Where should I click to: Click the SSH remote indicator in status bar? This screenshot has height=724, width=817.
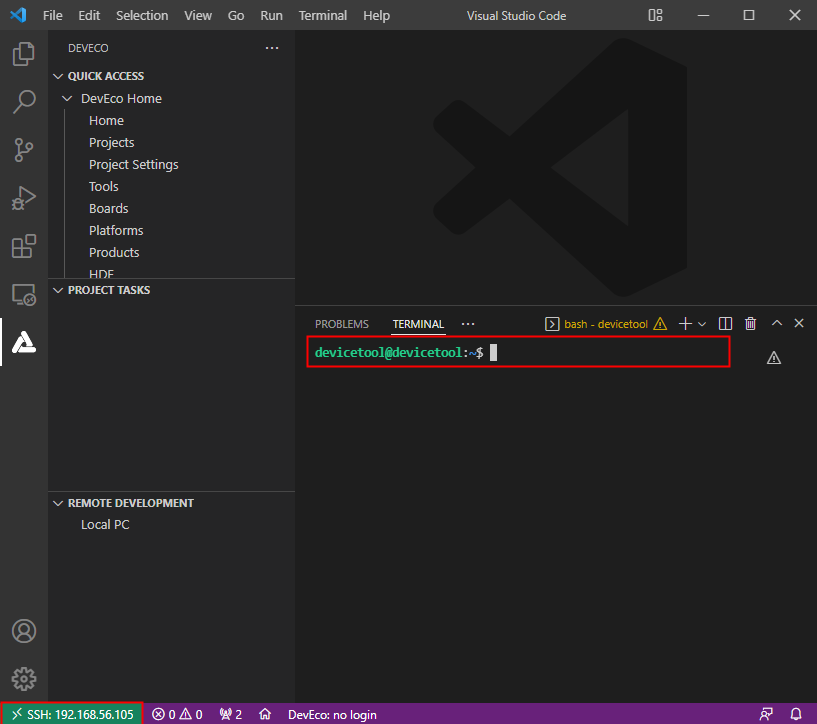pyautogui.click(x=72, y=714)
